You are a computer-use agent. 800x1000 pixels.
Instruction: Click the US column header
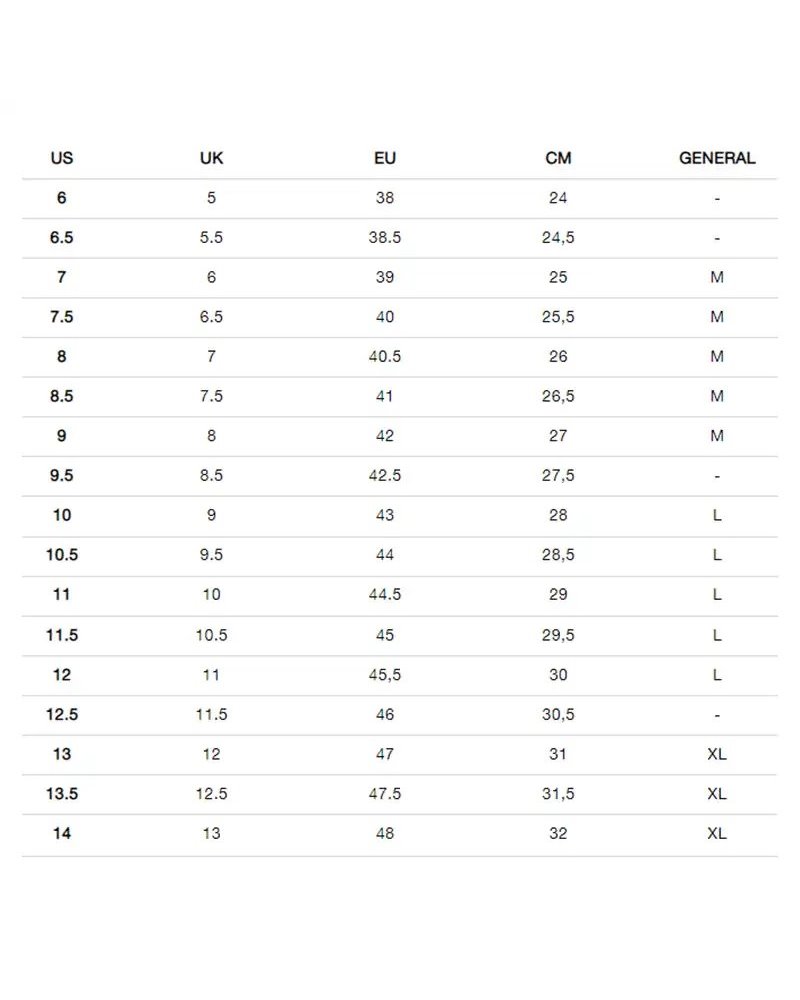tap(62, 158)
